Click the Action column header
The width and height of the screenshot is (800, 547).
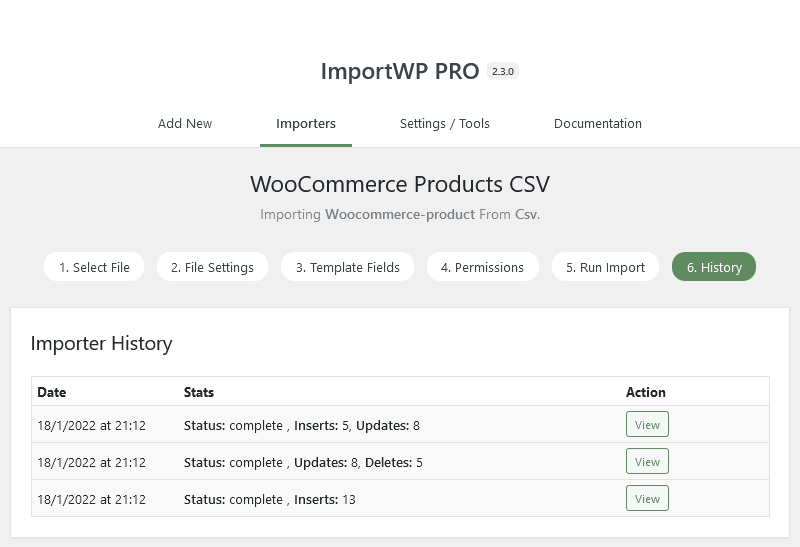tap(645, 392)
